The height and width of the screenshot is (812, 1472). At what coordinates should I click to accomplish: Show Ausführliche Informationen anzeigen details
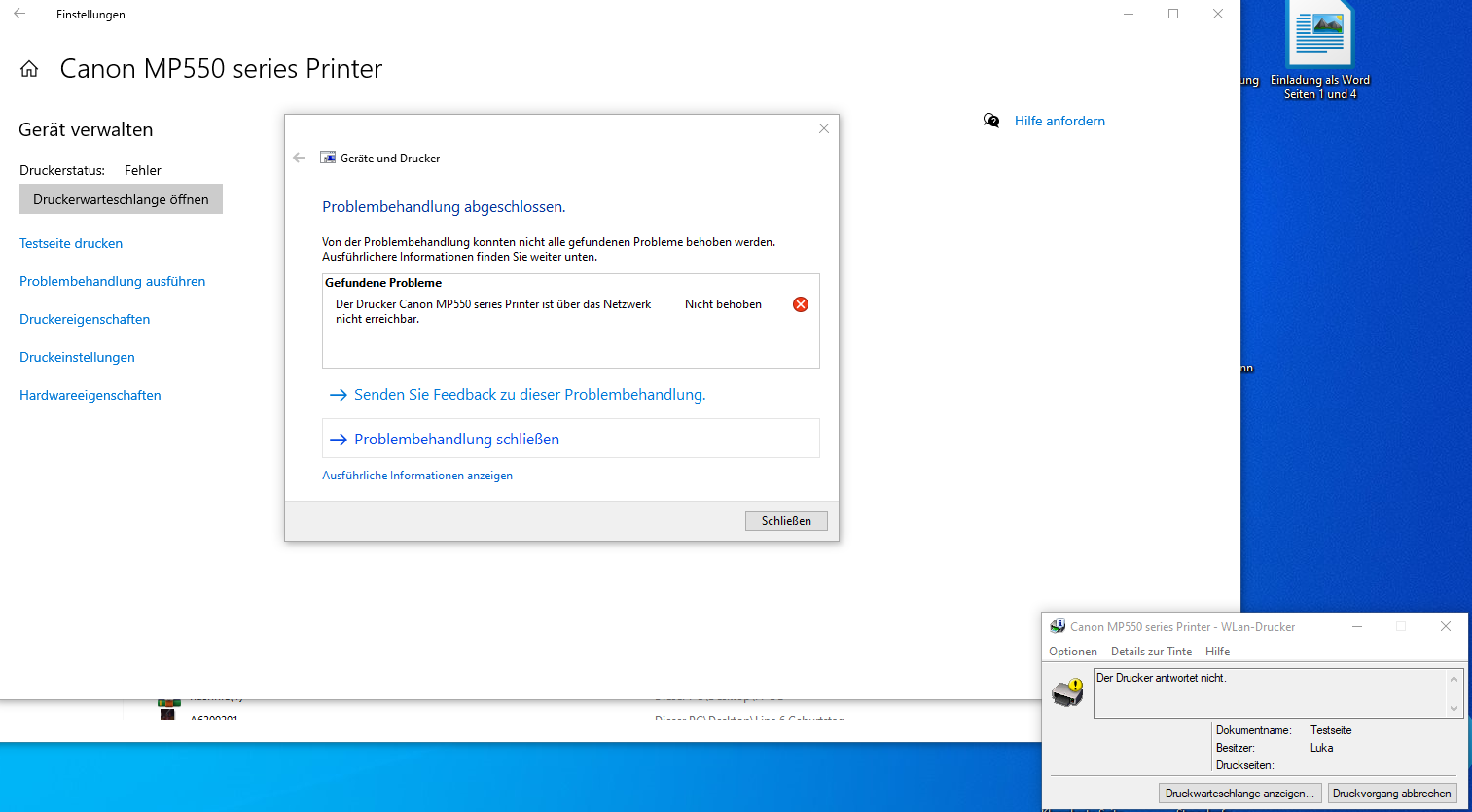pos(416,475)
